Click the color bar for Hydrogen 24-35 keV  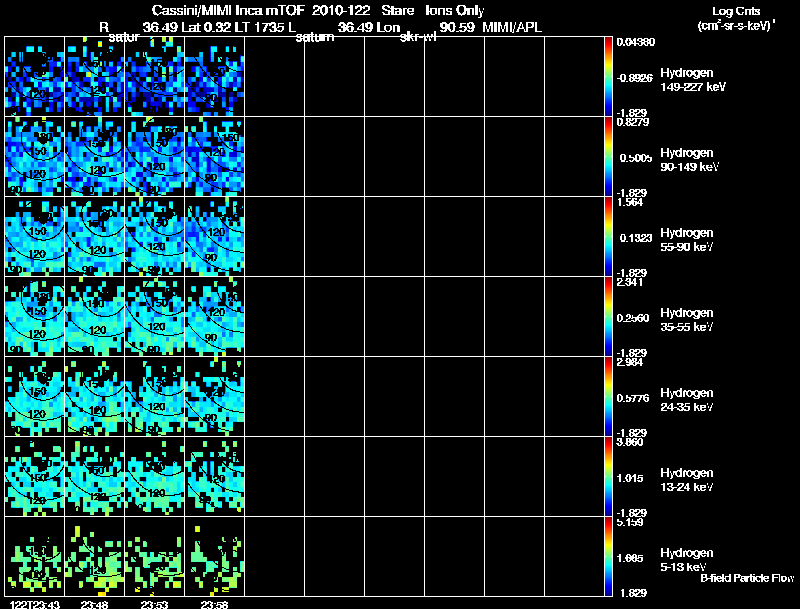tap(609, 396)
